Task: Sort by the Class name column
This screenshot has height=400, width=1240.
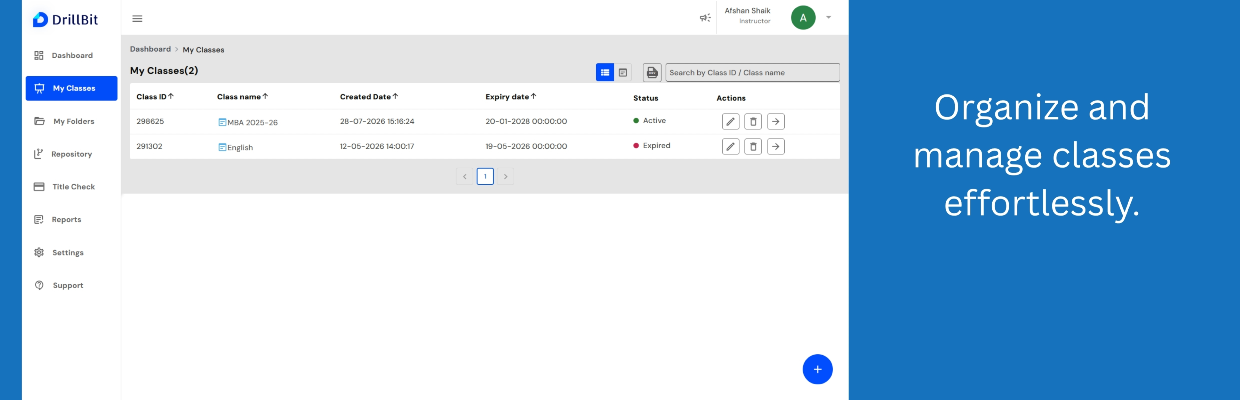Action: click(243, 97)
